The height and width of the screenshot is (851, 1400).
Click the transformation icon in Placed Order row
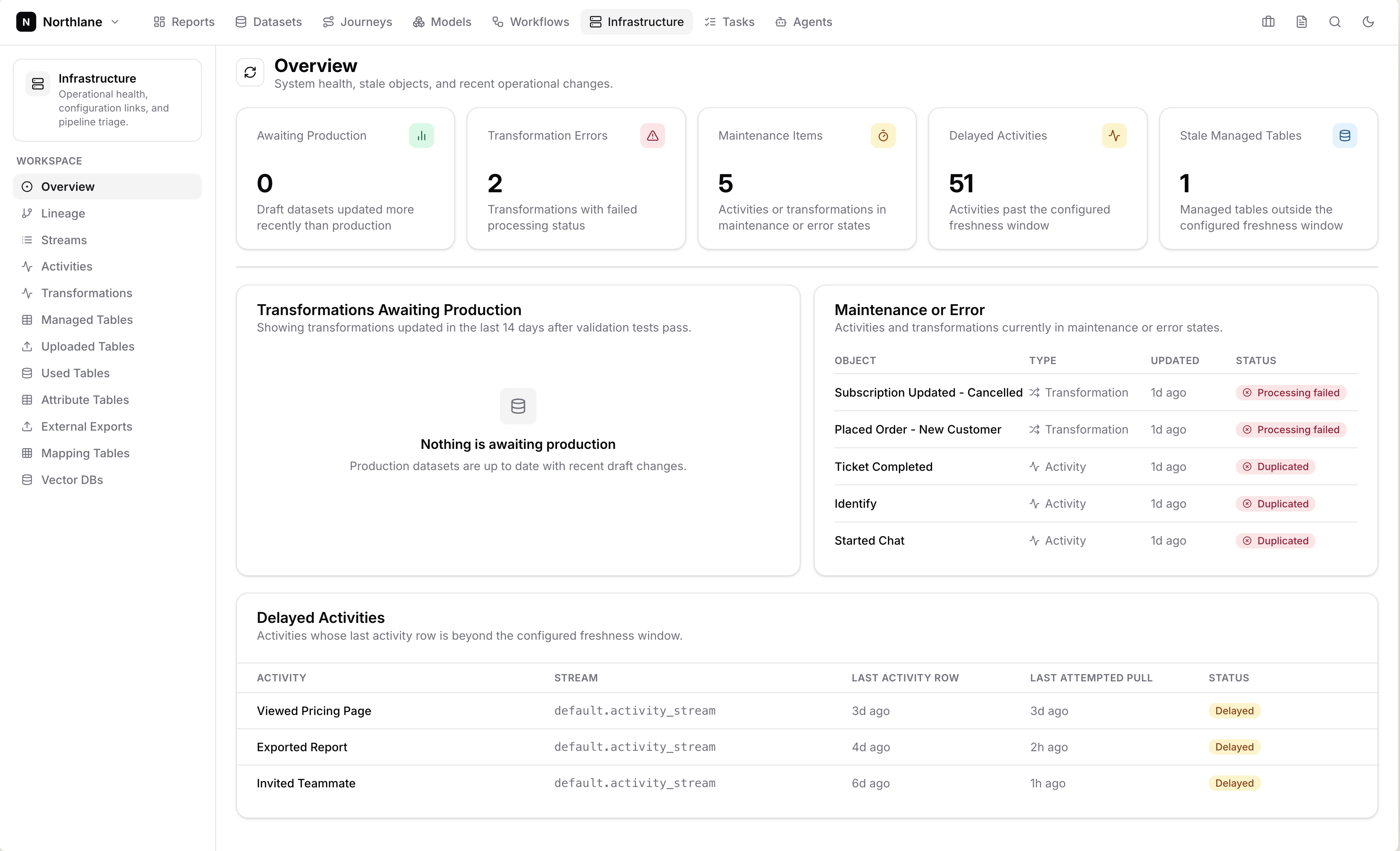click(x=1034, y=430)
